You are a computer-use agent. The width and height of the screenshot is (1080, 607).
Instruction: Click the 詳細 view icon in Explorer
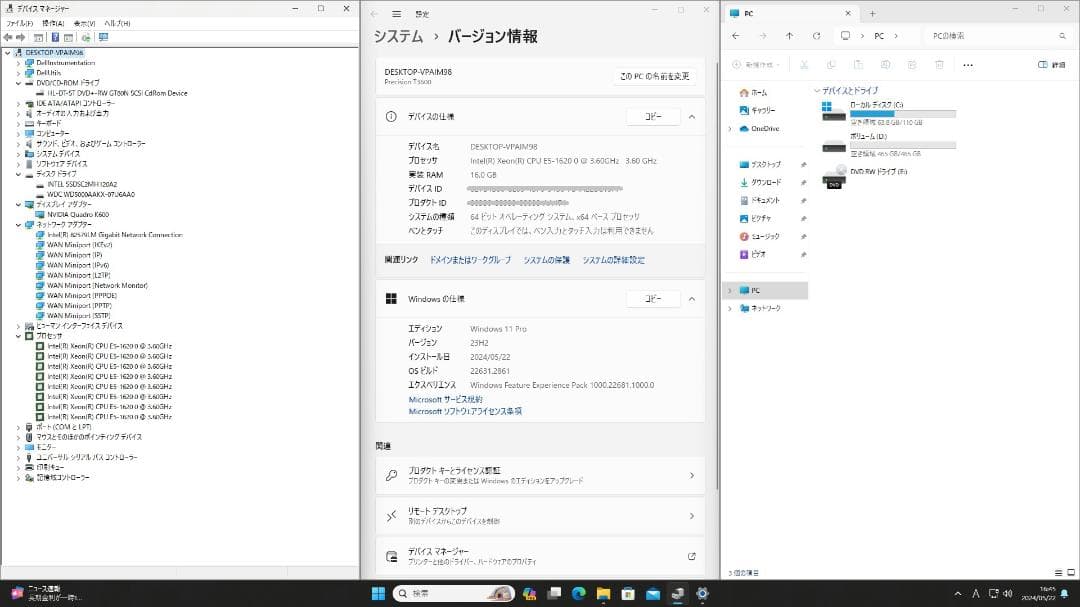pyautogui.click(x=1045, y=64)
